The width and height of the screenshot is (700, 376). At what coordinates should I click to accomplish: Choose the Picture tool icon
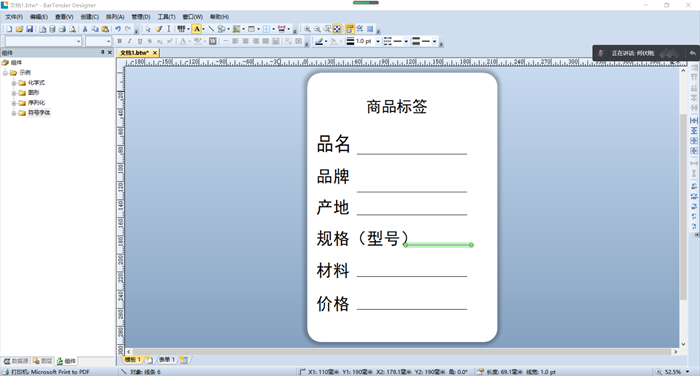[236, 29]
